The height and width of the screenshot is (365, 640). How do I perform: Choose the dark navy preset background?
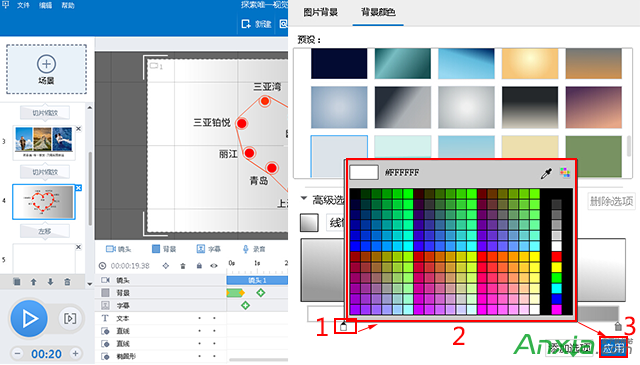point(339,64)
